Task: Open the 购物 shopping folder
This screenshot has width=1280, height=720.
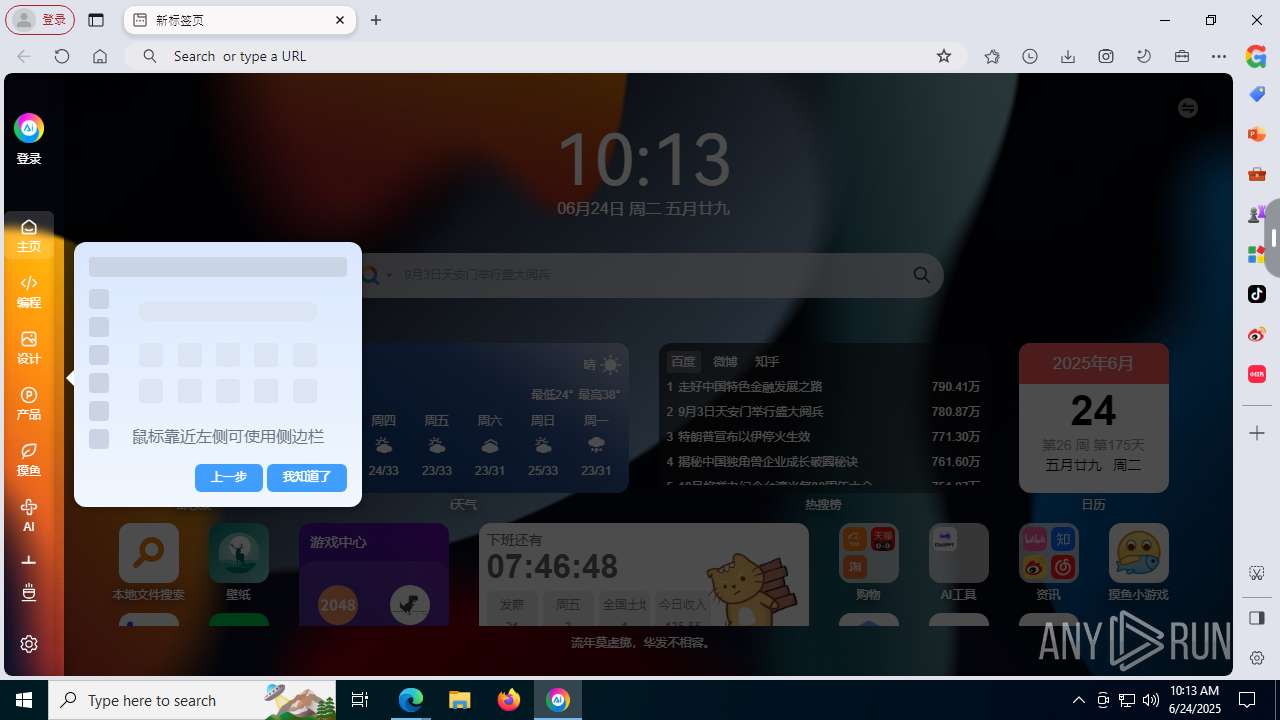Action: tap(869, 553)
